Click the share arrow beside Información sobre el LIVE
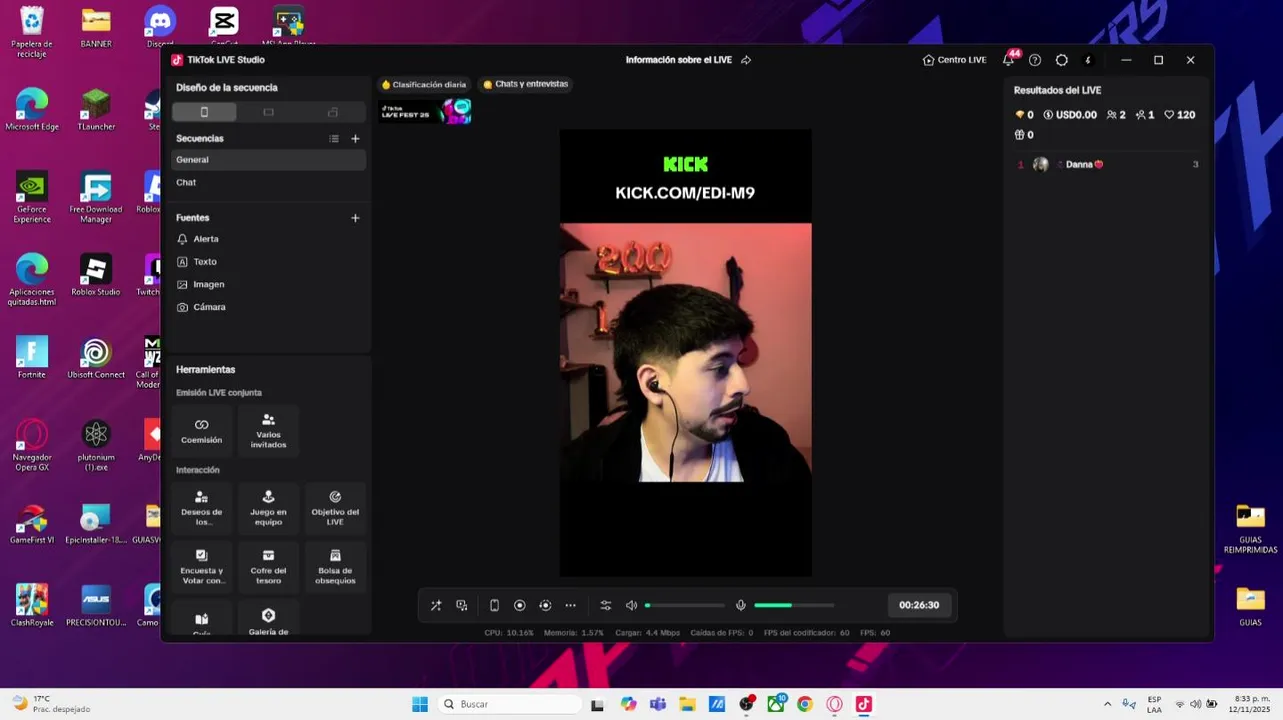 (746, 60)
